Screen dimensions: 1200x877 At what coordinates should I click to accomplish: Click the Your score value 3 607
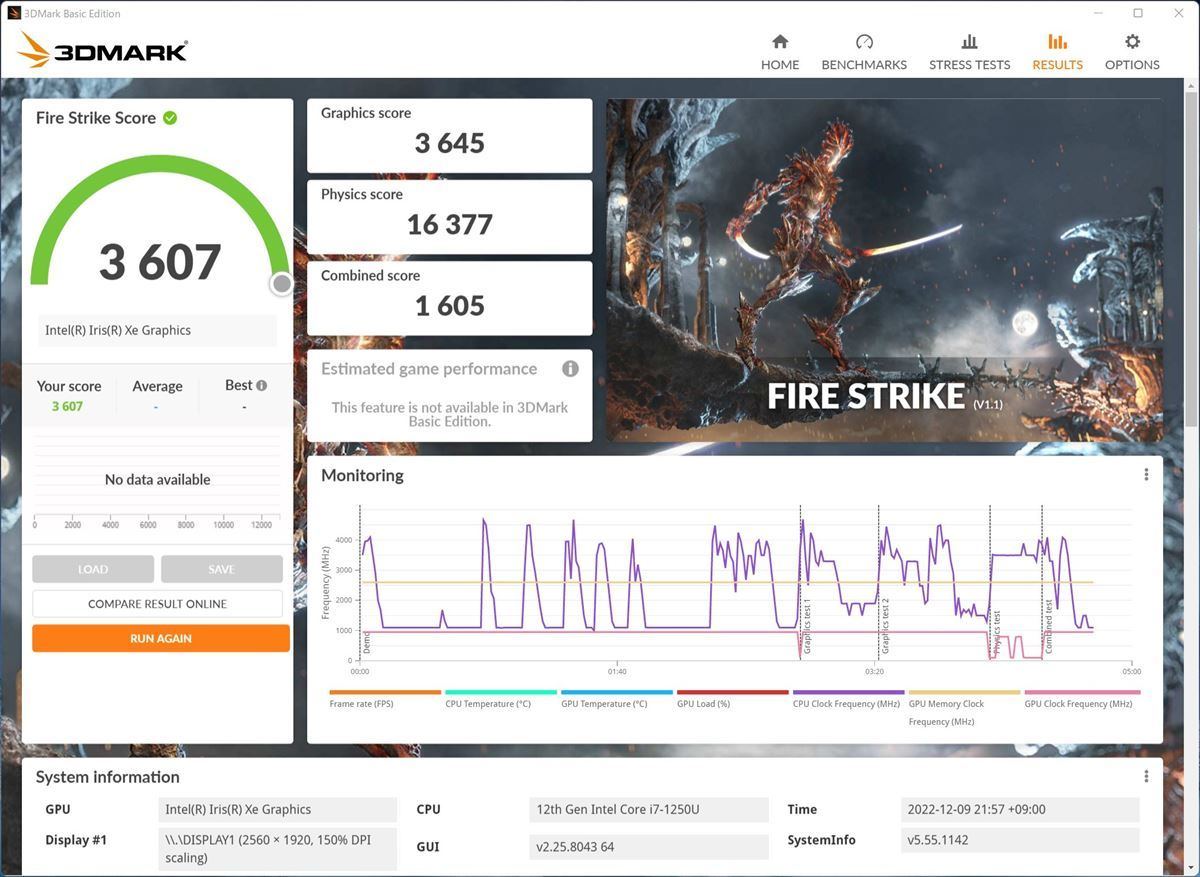[x=67, y=406]
